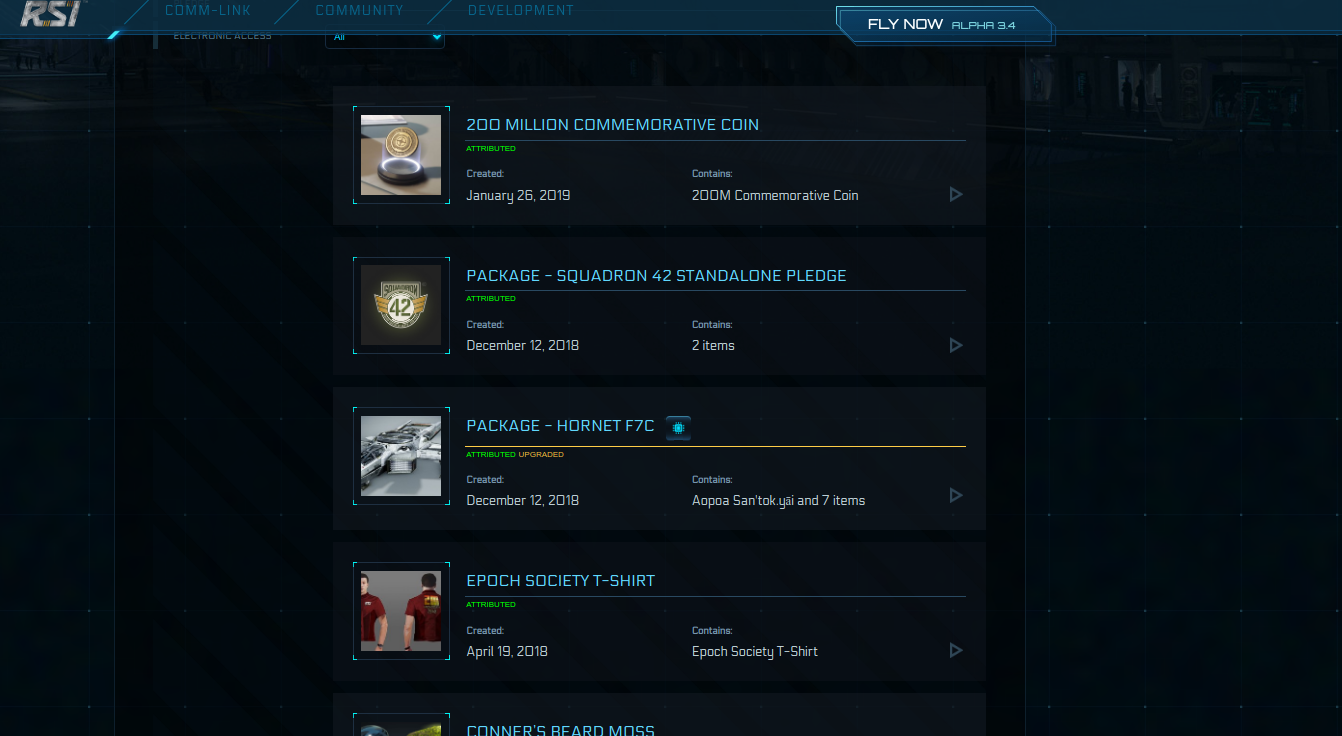Screen dimensions: 1342x736
Task: Open the Conner's Beard Moss thumbnail
Action: (401, 729)
